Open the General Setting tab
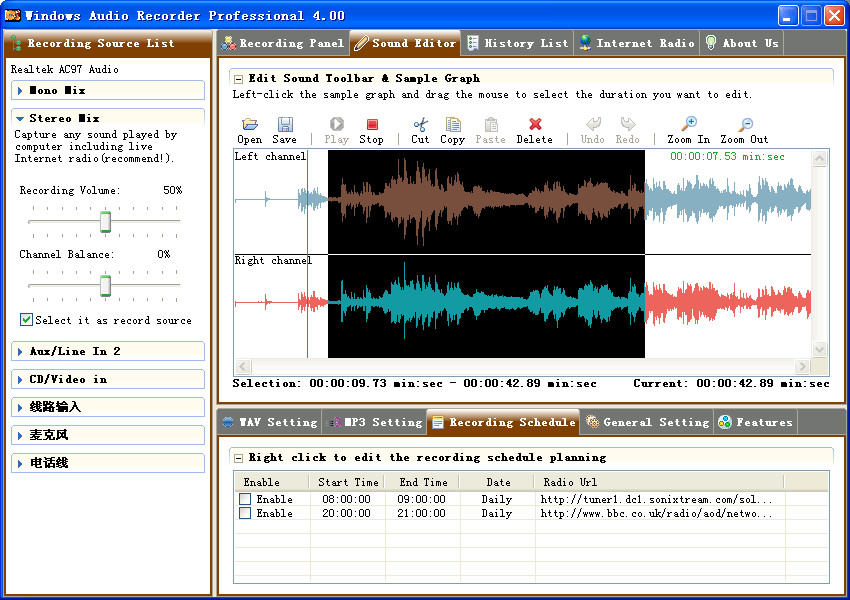Image resolution: width=850 pixels, height=600 pixels. [x=647, y=422]
